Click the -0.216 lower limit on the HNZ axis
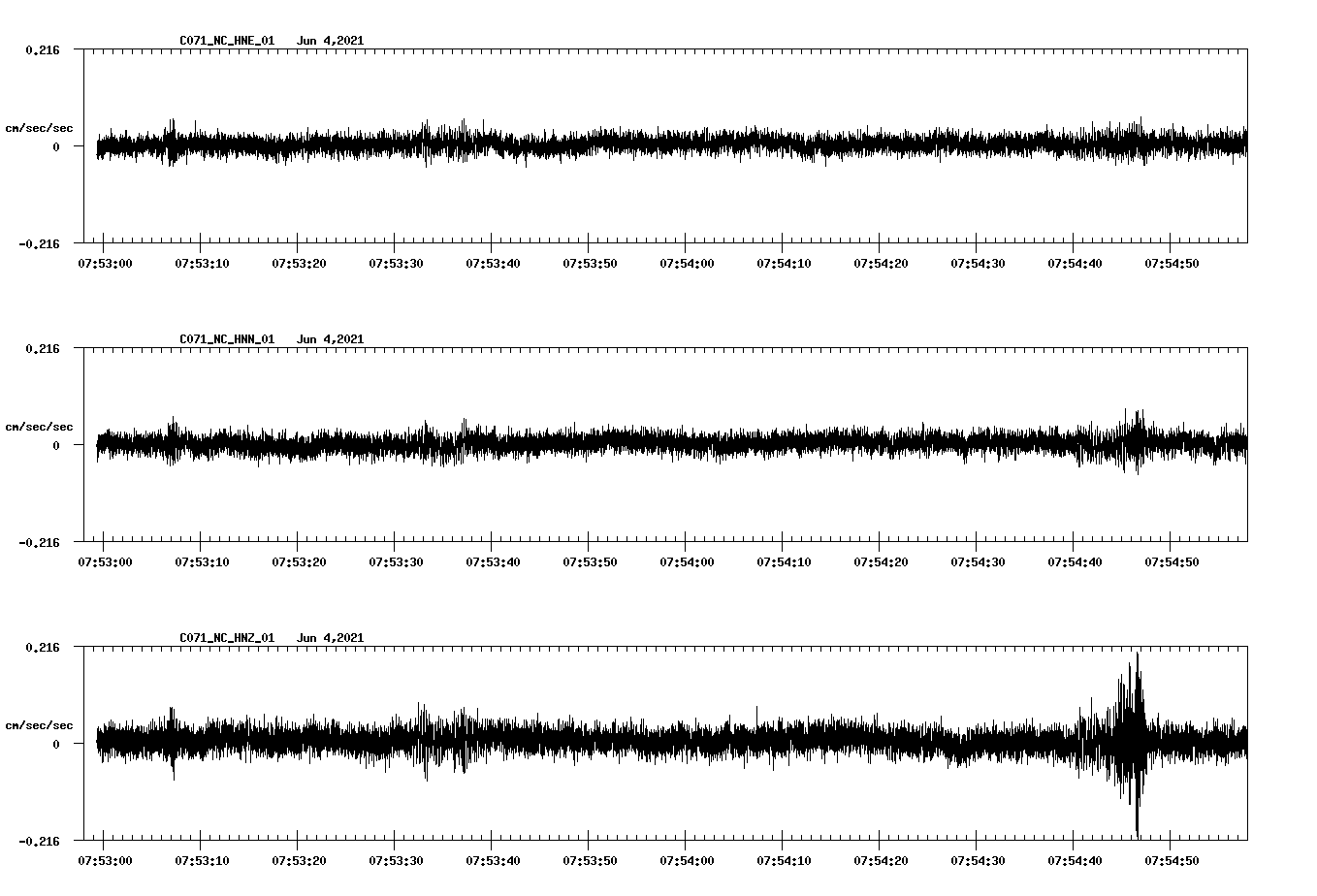Image resolution: width=1317 pixels, height=896 pixels. (39, 841)
